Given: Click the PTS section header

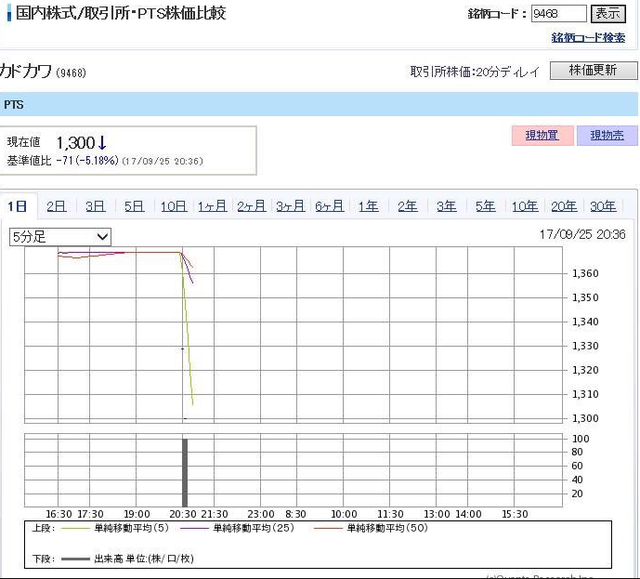Looking at the screenshot, I should coord(319,104).
